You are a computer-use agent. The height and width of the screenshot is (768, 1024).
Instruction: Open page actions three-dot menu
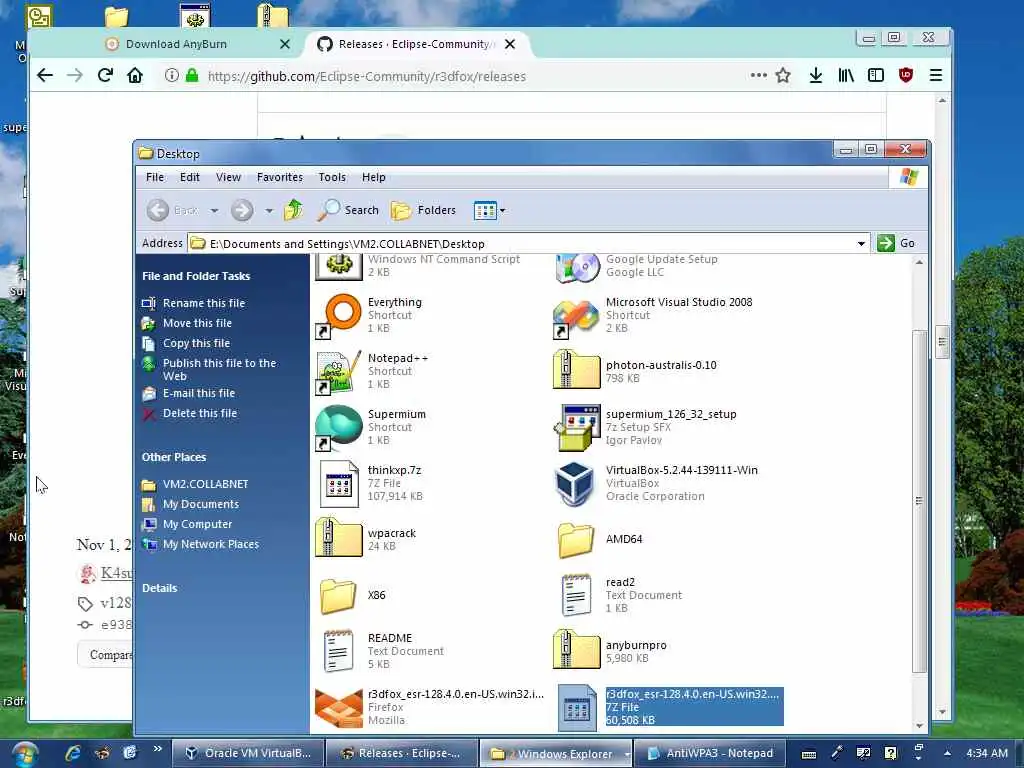[x=758, y=75]
